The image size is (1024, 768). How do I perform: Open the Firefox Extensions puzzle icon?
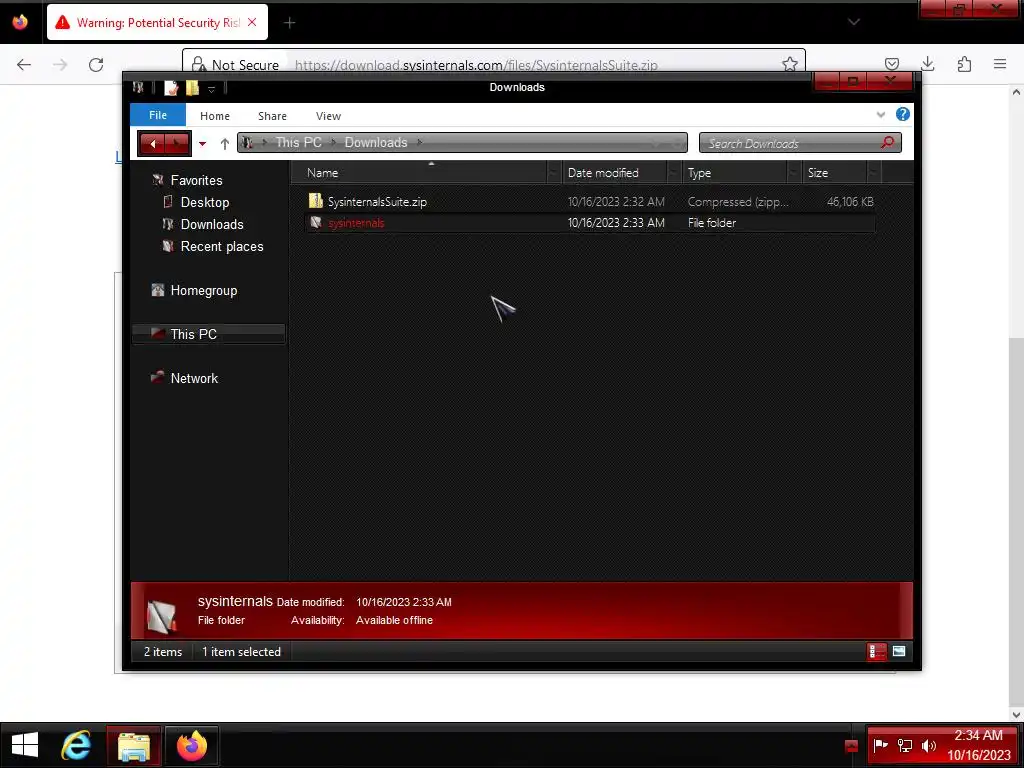964,64
